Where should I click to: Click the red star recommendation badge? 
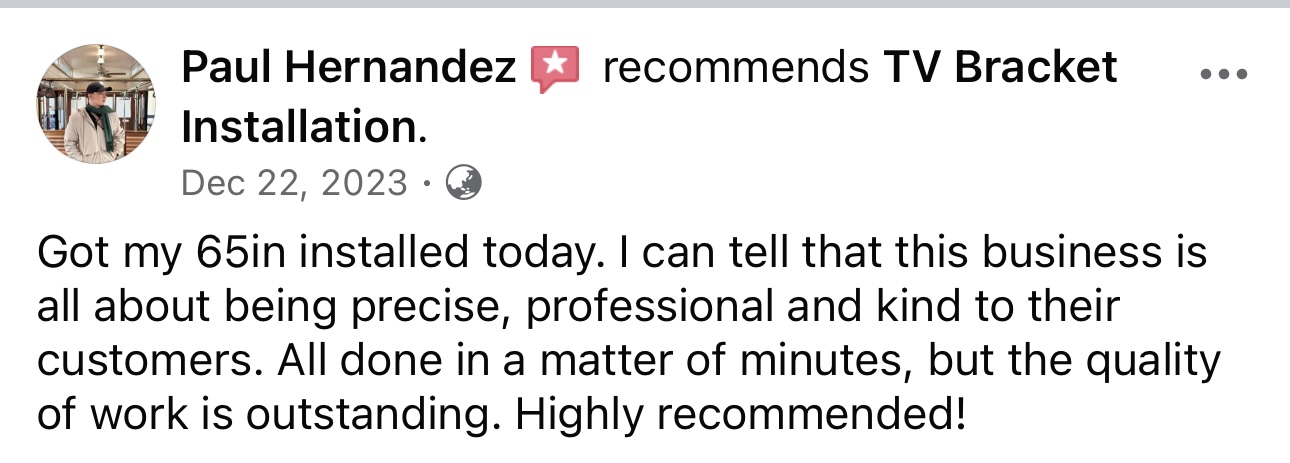click(x=553, y=70)
